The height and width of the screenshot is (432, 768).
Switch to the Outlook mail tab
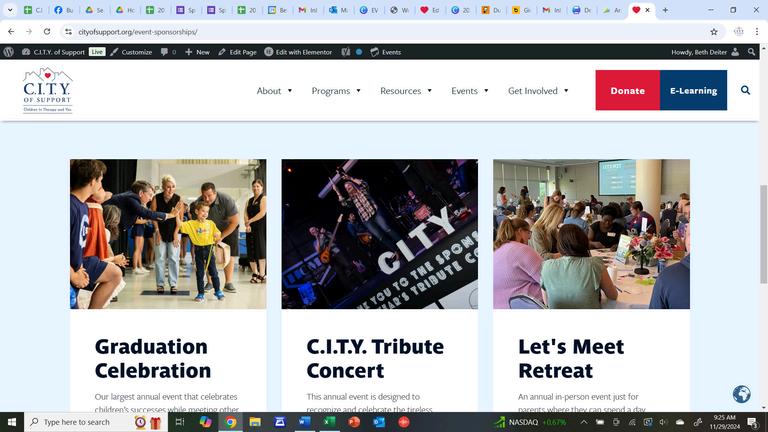pos(338,10)
